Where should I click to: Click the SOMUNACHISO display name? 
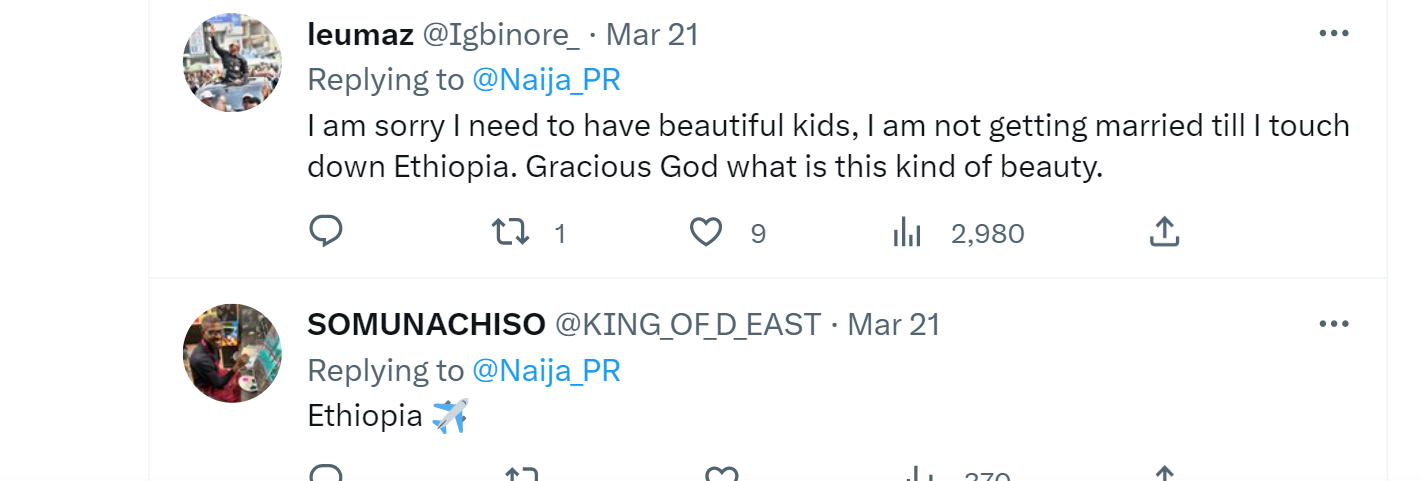(426, 325)
